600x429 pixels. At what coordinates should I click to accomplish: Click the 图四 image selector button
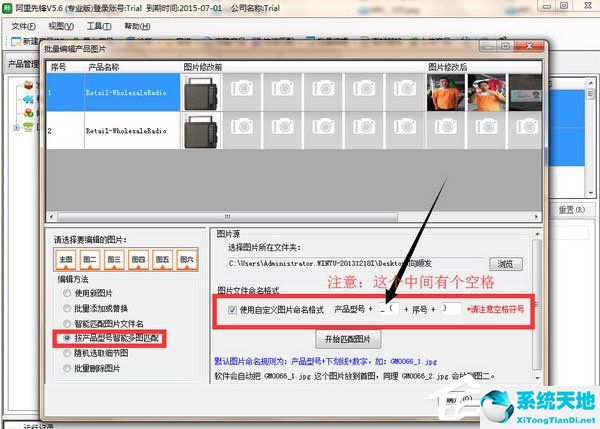[x=138, y=260]
